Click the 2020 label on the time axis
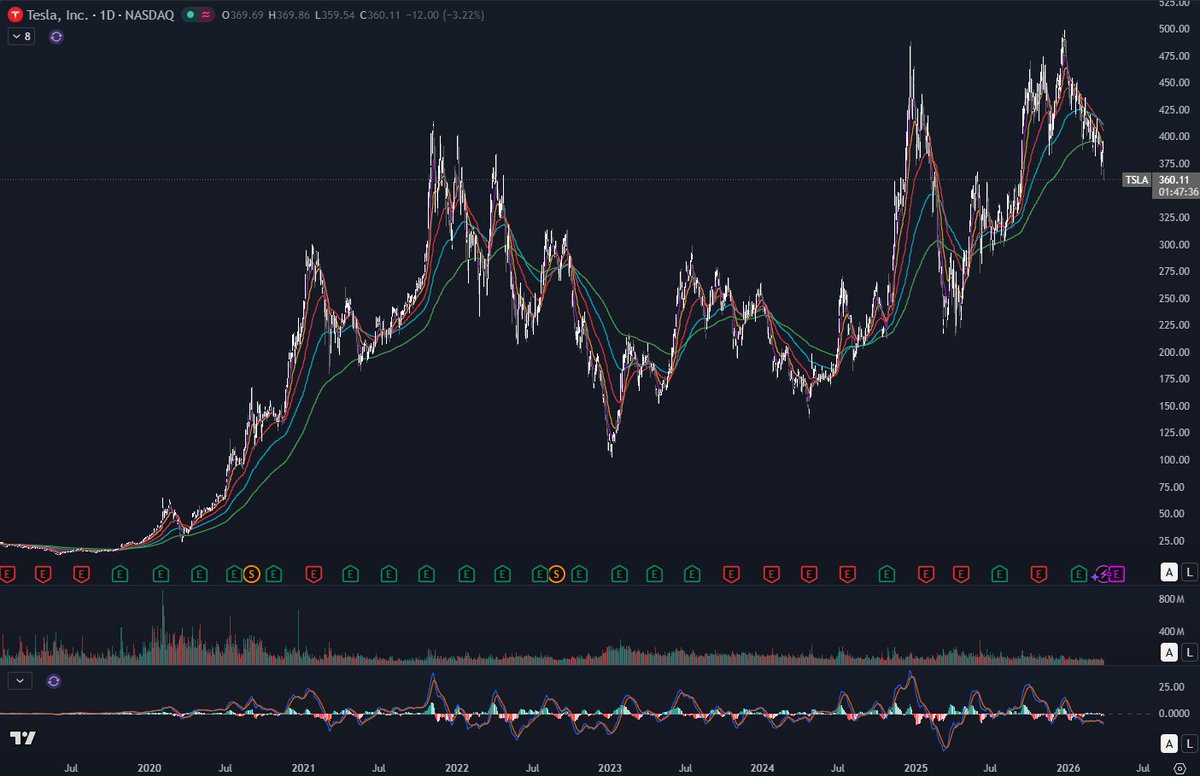The image size is (1200, 776). tap(149, 768)
